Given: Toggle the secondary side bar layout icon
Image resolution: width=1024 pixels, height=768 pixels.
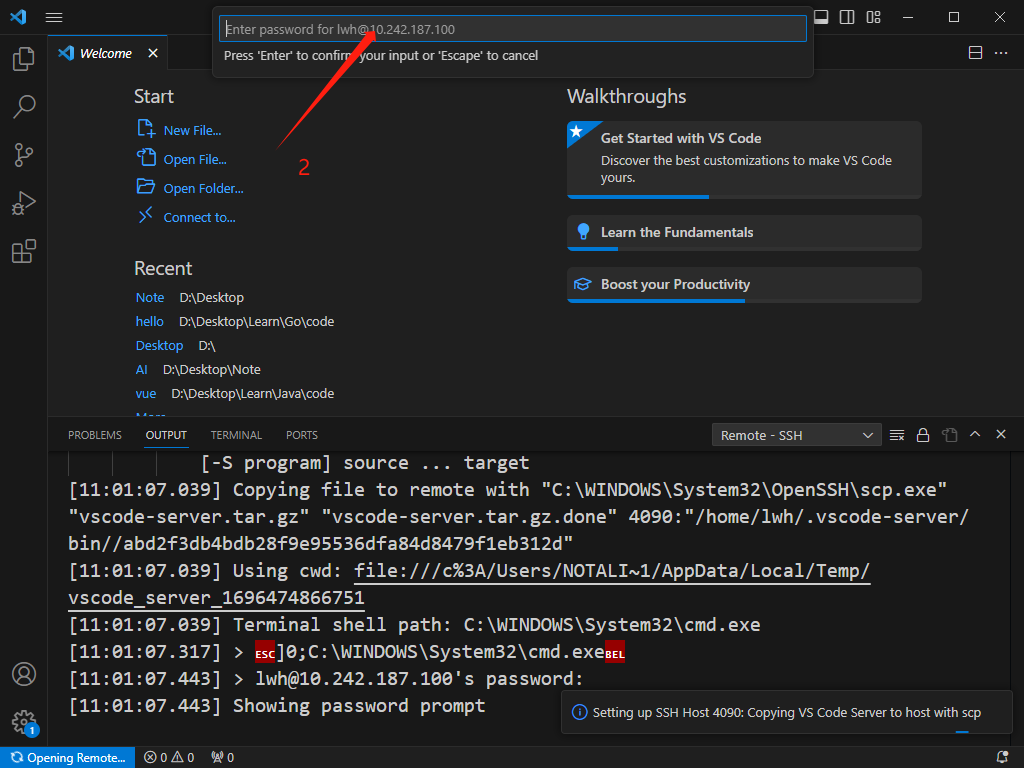Looking at the screenshot, I should [x=847, y=17].
